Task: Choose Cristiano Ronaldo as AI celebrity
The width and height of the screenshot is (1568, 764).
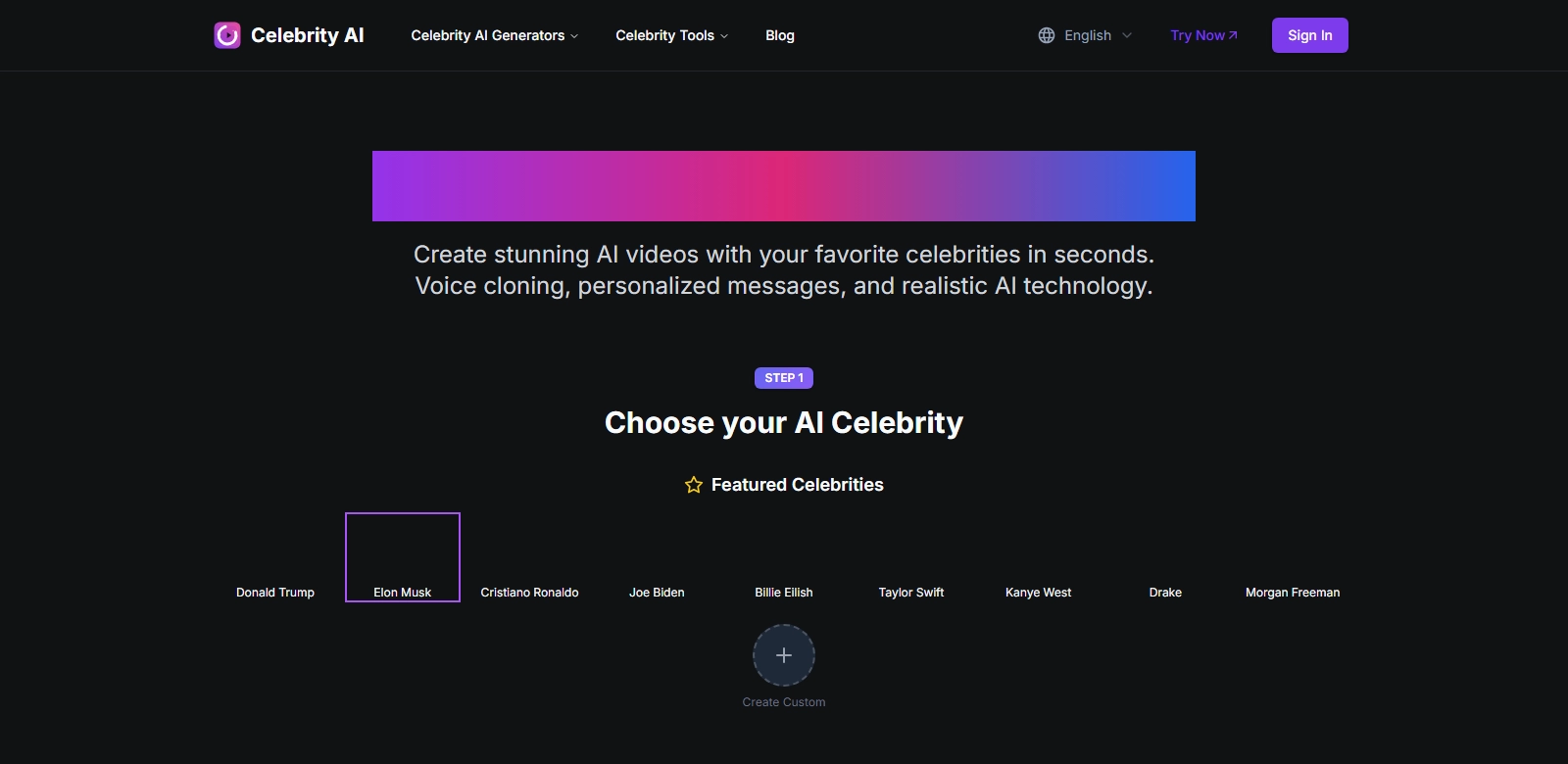Action: pyautogui.click(x=529, y=558)
